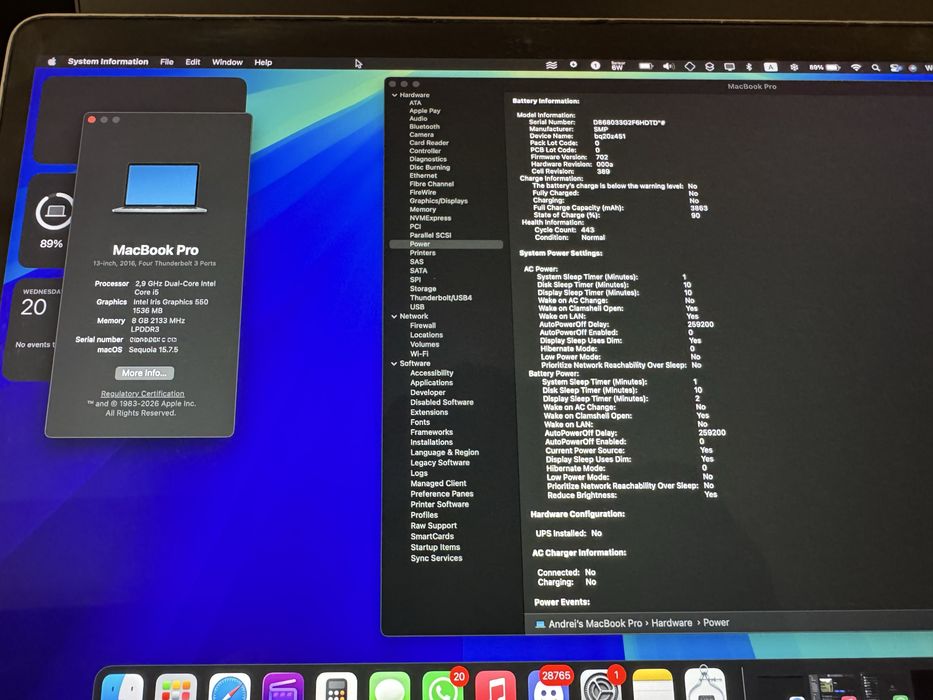Collapse the Hardware section in sidebar
933x700 pixels.
pos(395,95)
